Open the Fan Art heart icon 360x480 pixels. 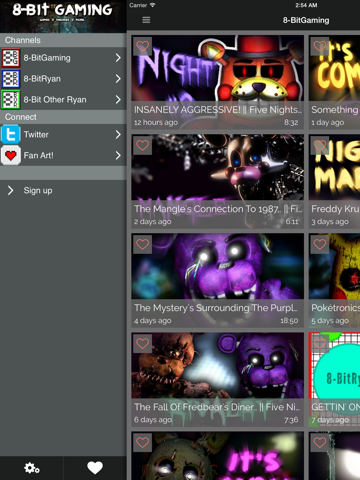tap(11, 155)
